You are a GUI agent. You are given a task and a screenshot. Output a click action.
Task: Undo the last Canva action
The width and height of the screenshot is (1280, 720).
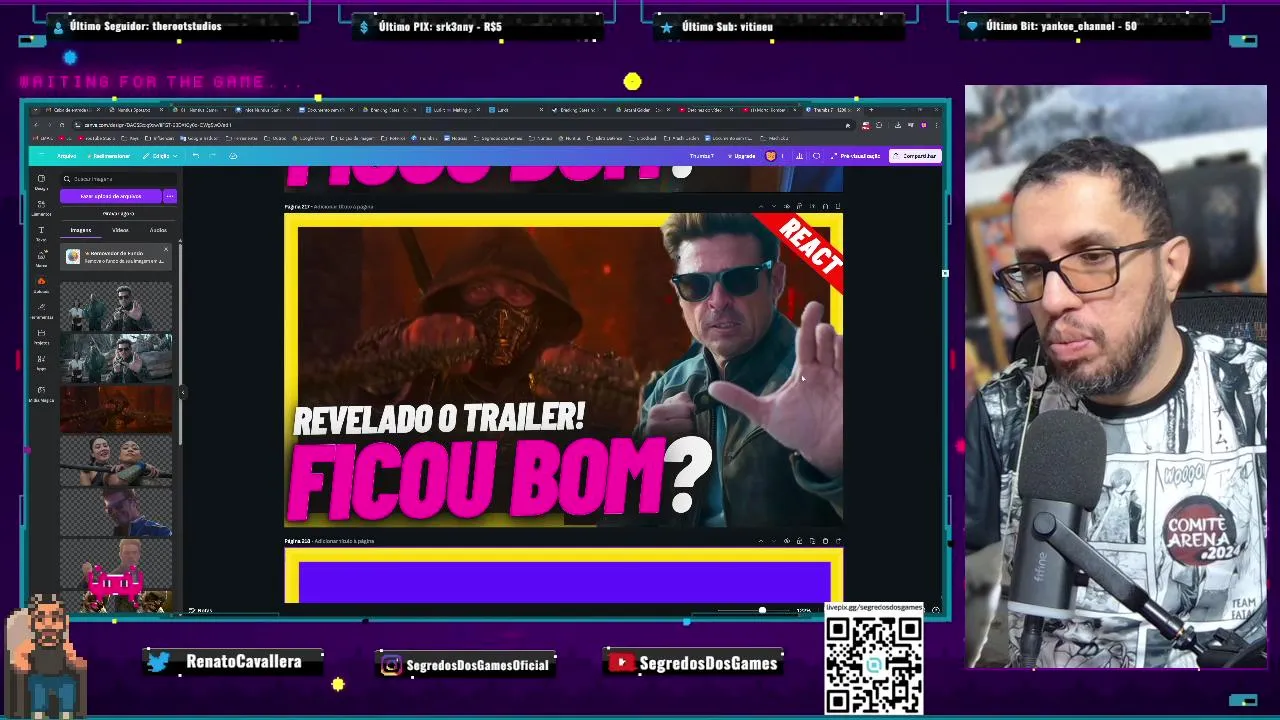(x=195, y=156)
